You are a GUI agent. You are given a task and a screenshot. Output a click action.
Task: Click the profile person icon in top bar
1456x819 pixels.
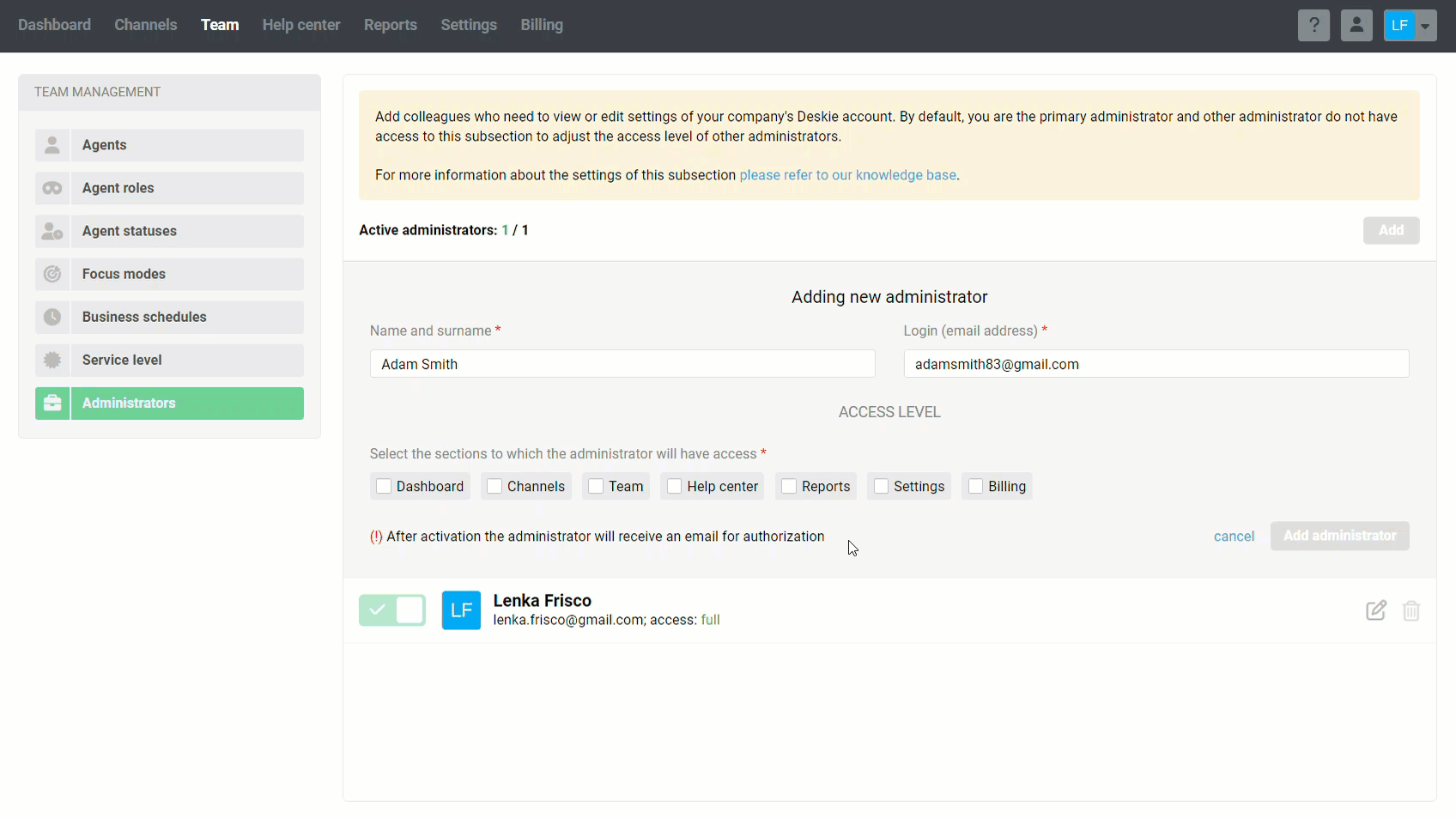pos(1356,25)
